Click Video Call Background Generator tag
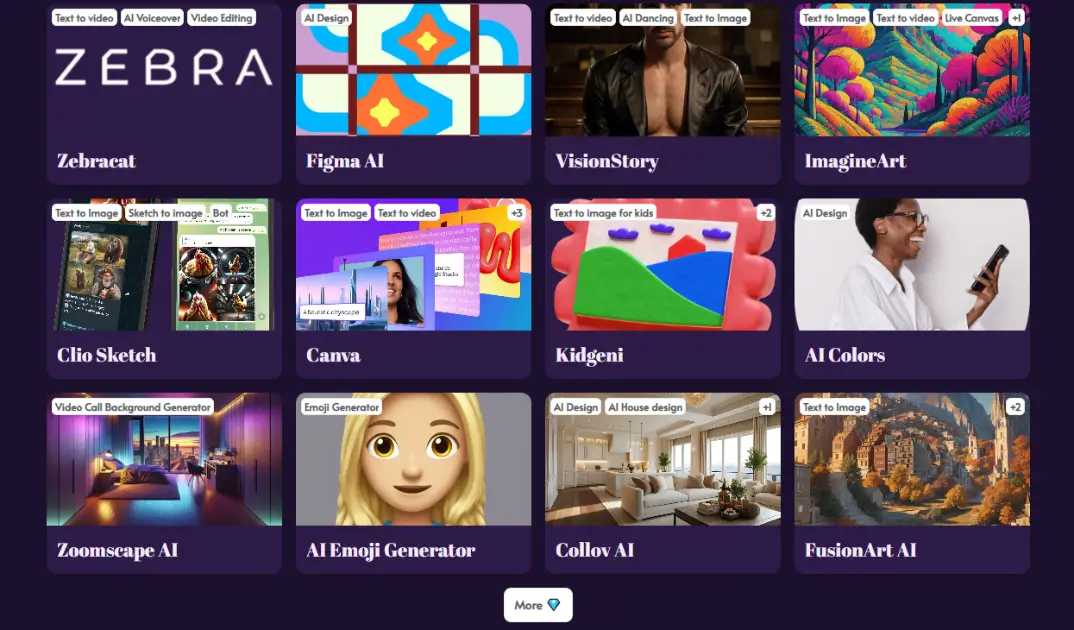Screen dimensions: 1074x630 pyautogui.click(x=133, y=407)
